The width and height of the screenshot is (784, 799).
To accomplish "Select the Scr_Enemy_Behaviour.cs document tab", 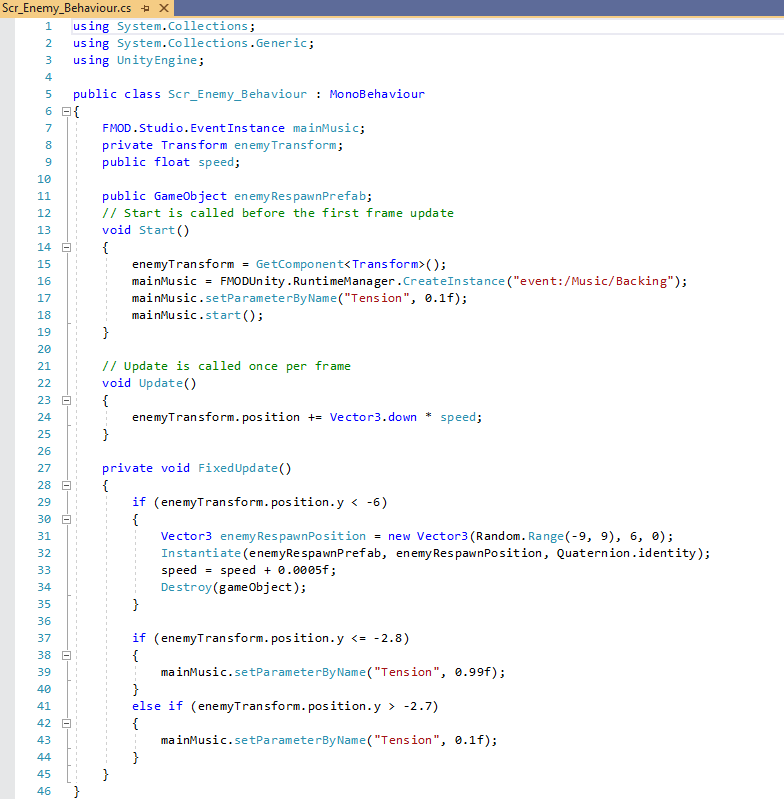I will click(x=60, y=8).
